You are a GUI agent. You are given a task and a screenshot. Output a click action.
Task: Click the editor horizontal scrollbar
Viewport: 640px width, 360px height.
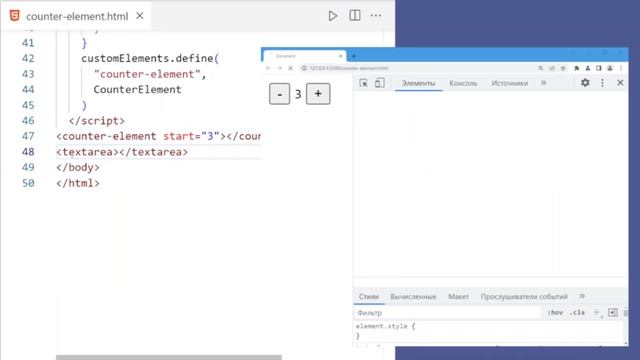(x=169, y=357)
